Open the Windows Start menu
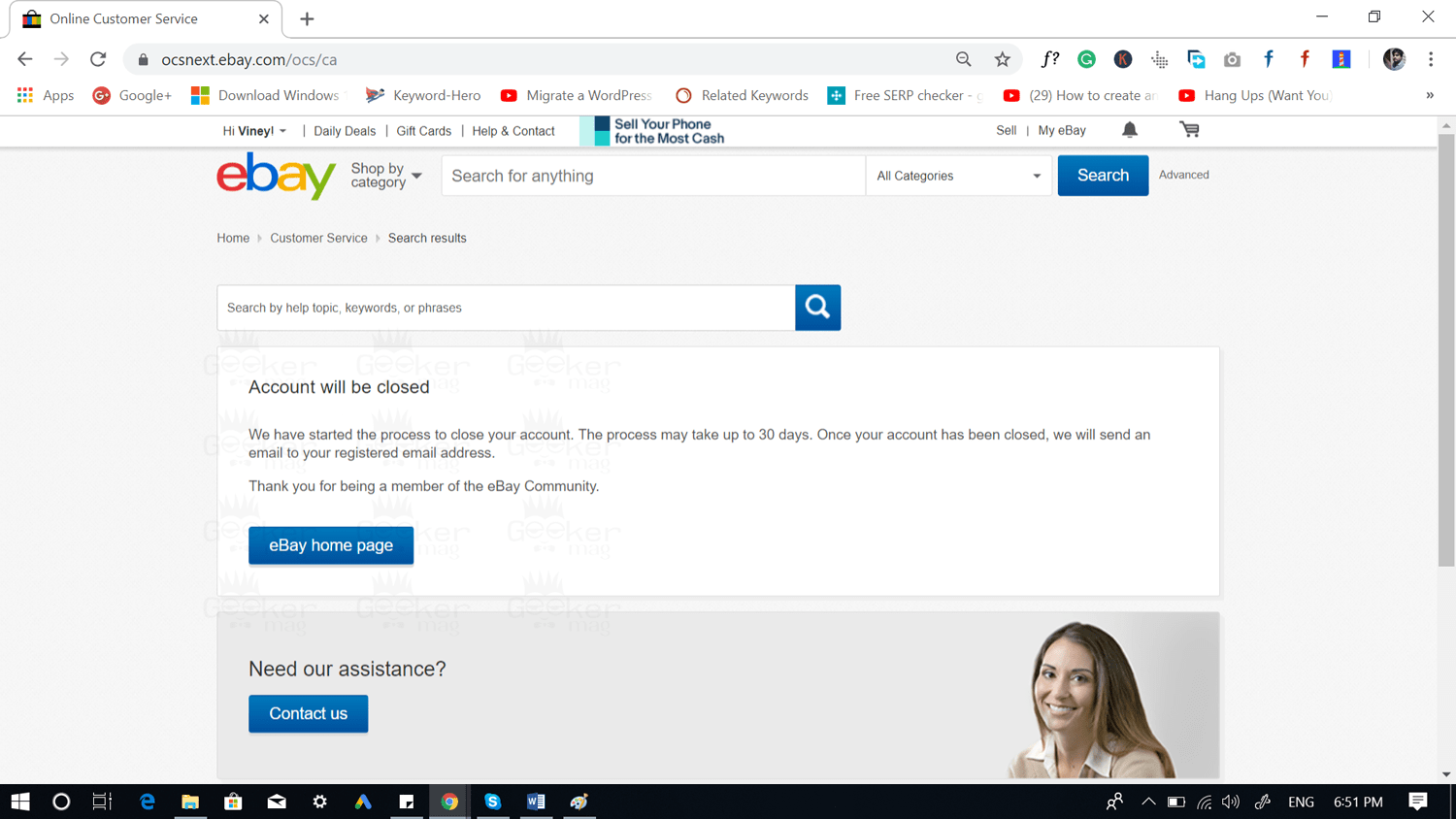 tap(20, 802)
